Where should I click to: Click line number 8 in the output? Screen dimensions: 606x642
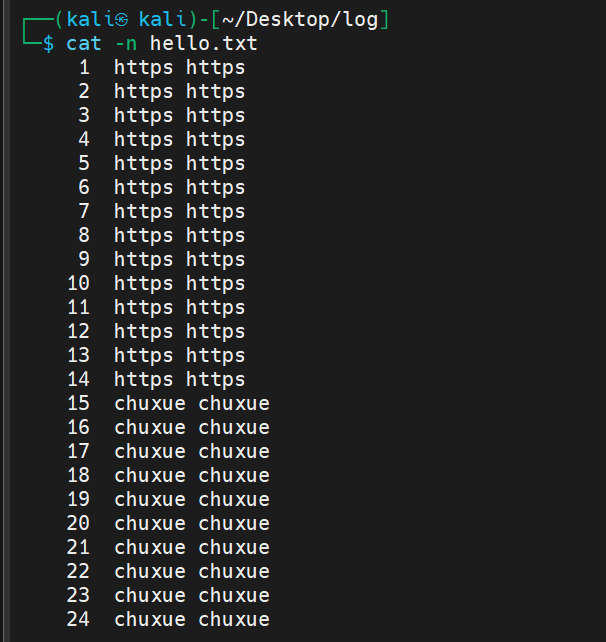[84, 236]
